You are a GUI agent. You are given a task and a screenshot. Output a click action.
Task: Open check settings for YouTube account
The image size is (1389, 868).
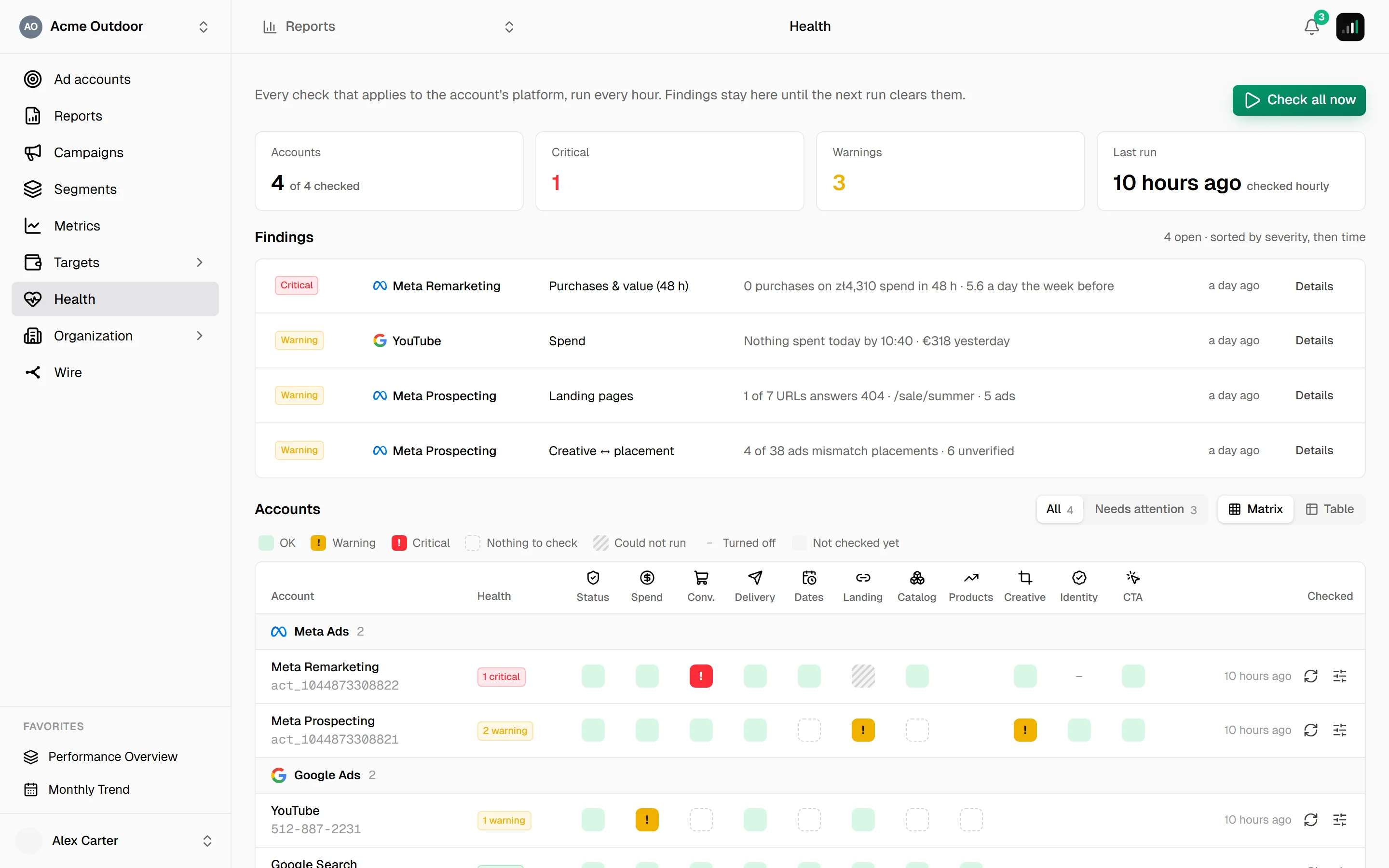(1340, 820)
